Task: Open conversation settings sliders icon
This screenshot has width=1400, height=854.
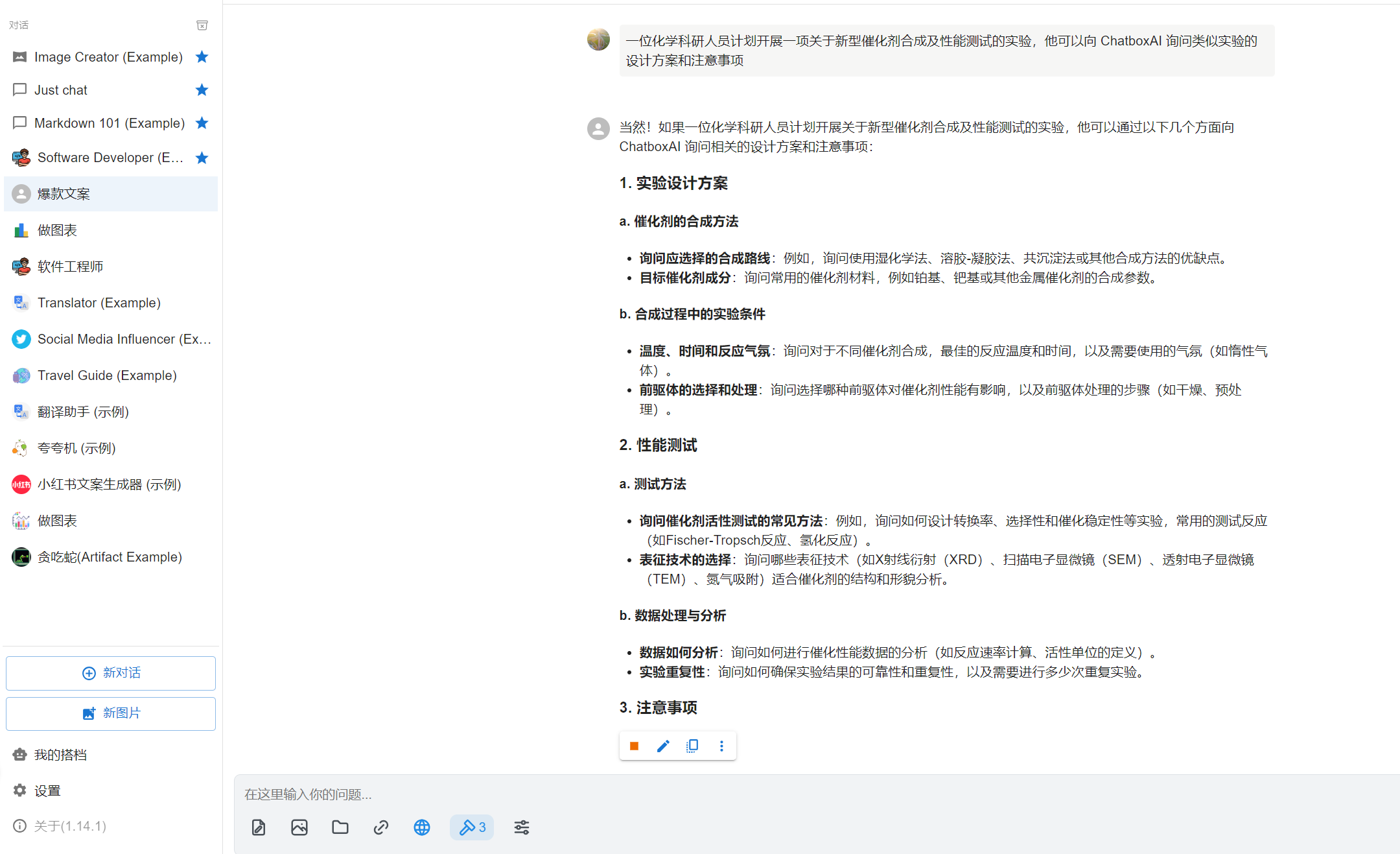Action: tap(522, 827)
